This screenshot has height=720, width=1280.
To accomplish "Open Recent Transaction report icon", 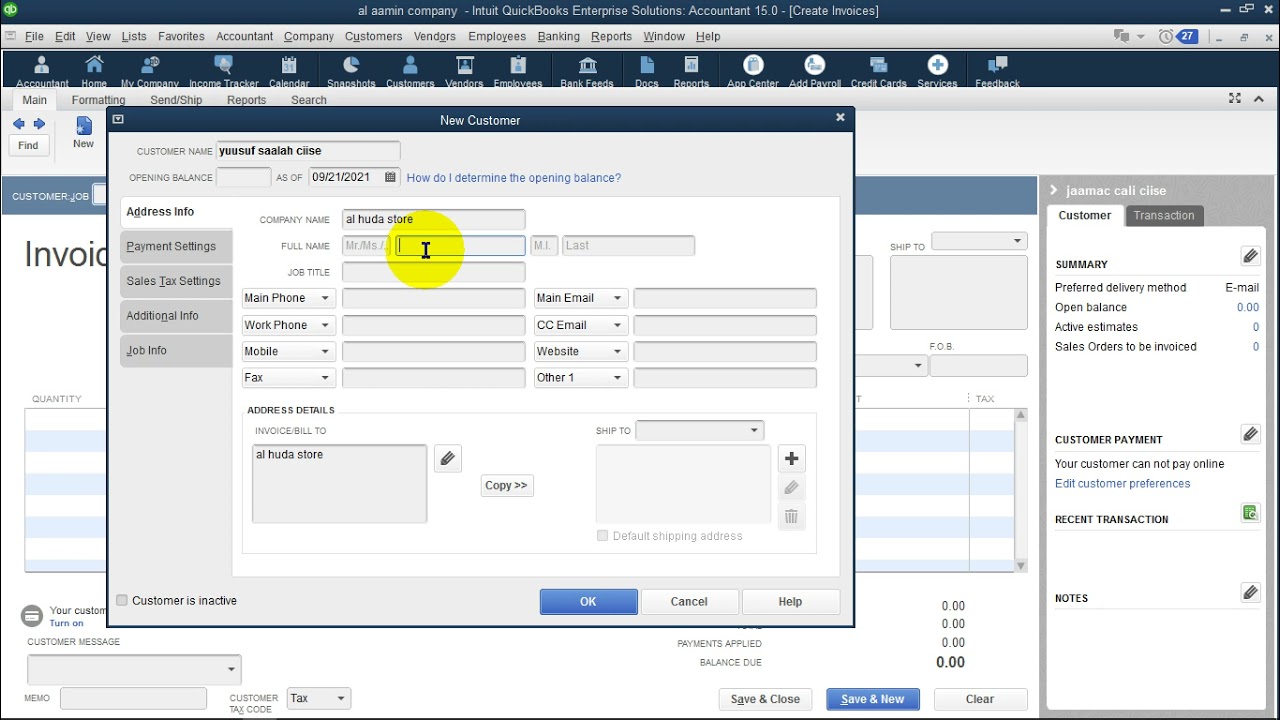I will tap(1250, 513).
